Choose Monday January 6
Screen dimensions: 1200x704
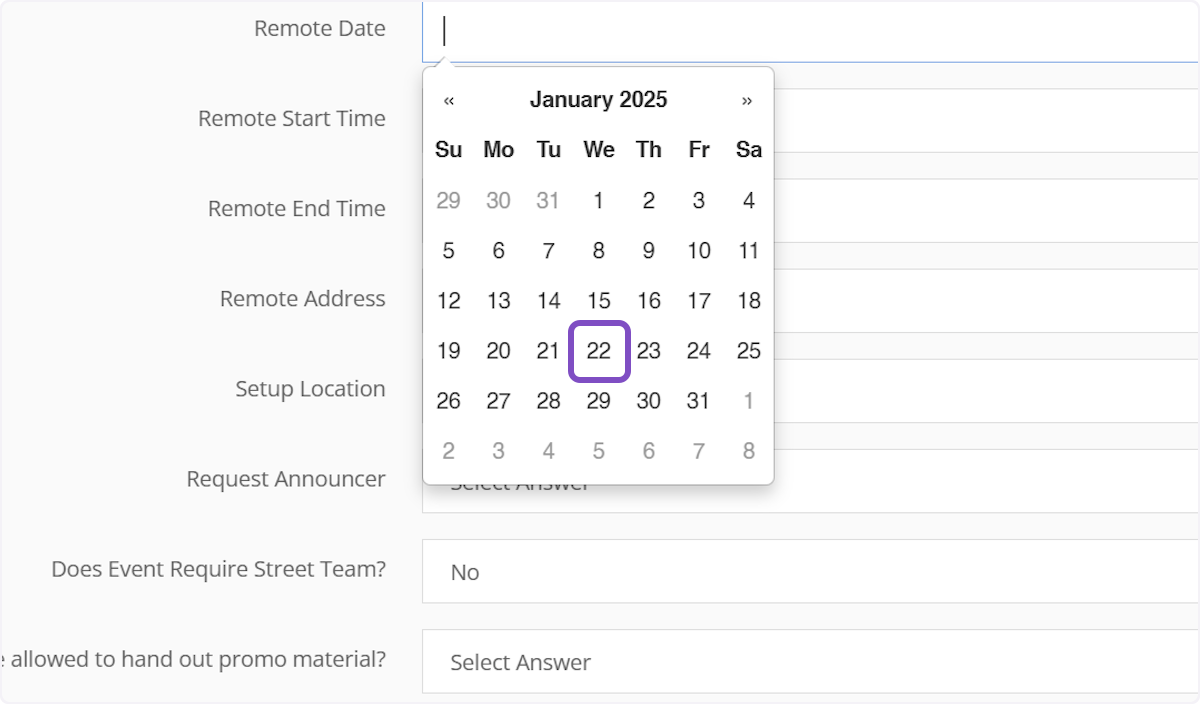498,251
